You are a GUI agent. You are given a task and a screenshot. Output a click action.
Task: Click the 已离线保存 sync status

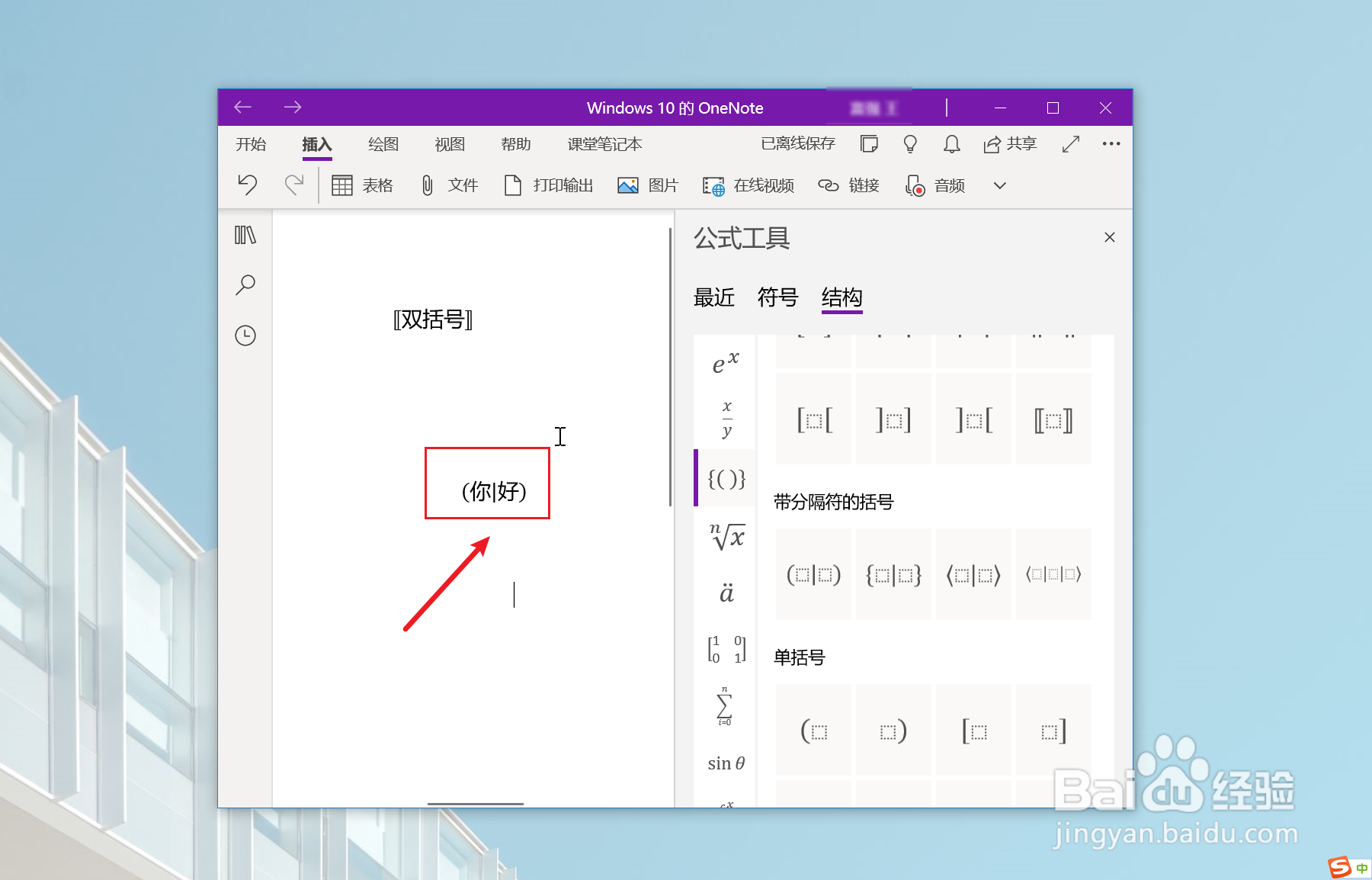798,143
